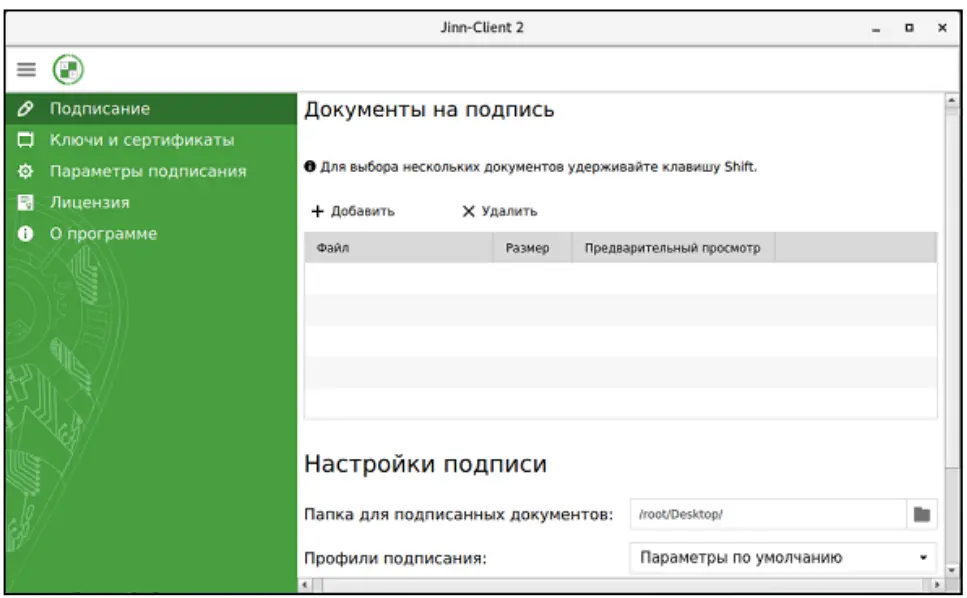Click the Предварительный просмотр column header
Screen dimensions: 967x598
(675, 246)
